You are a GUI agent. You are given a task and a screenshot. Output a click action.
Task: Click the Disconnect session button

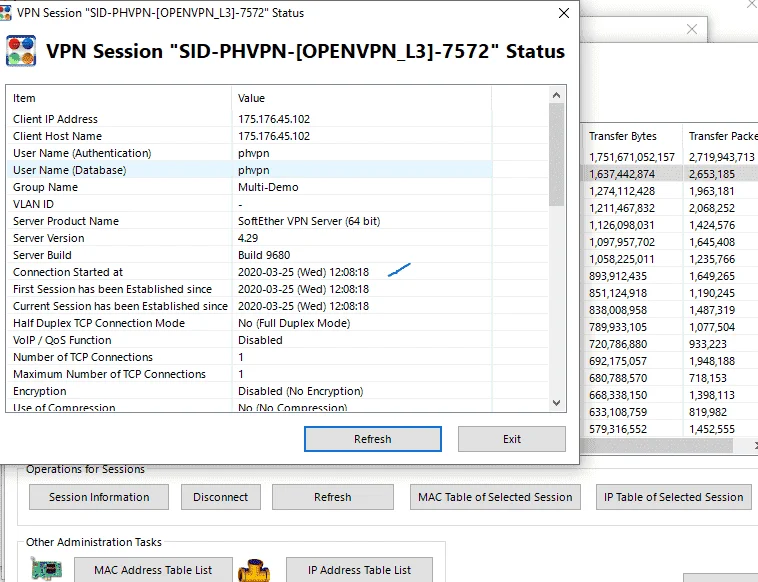pos(220,497)
